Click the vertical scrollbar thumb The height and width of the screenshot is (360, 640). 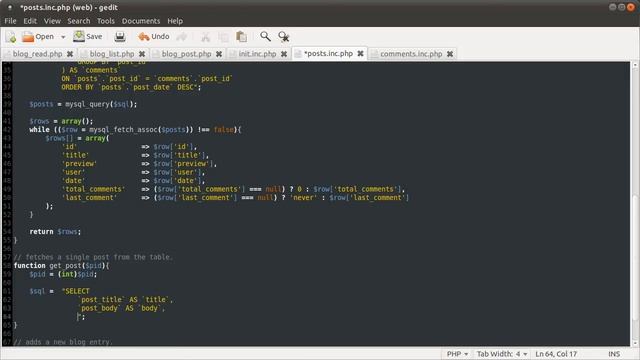tap(635, 257)
